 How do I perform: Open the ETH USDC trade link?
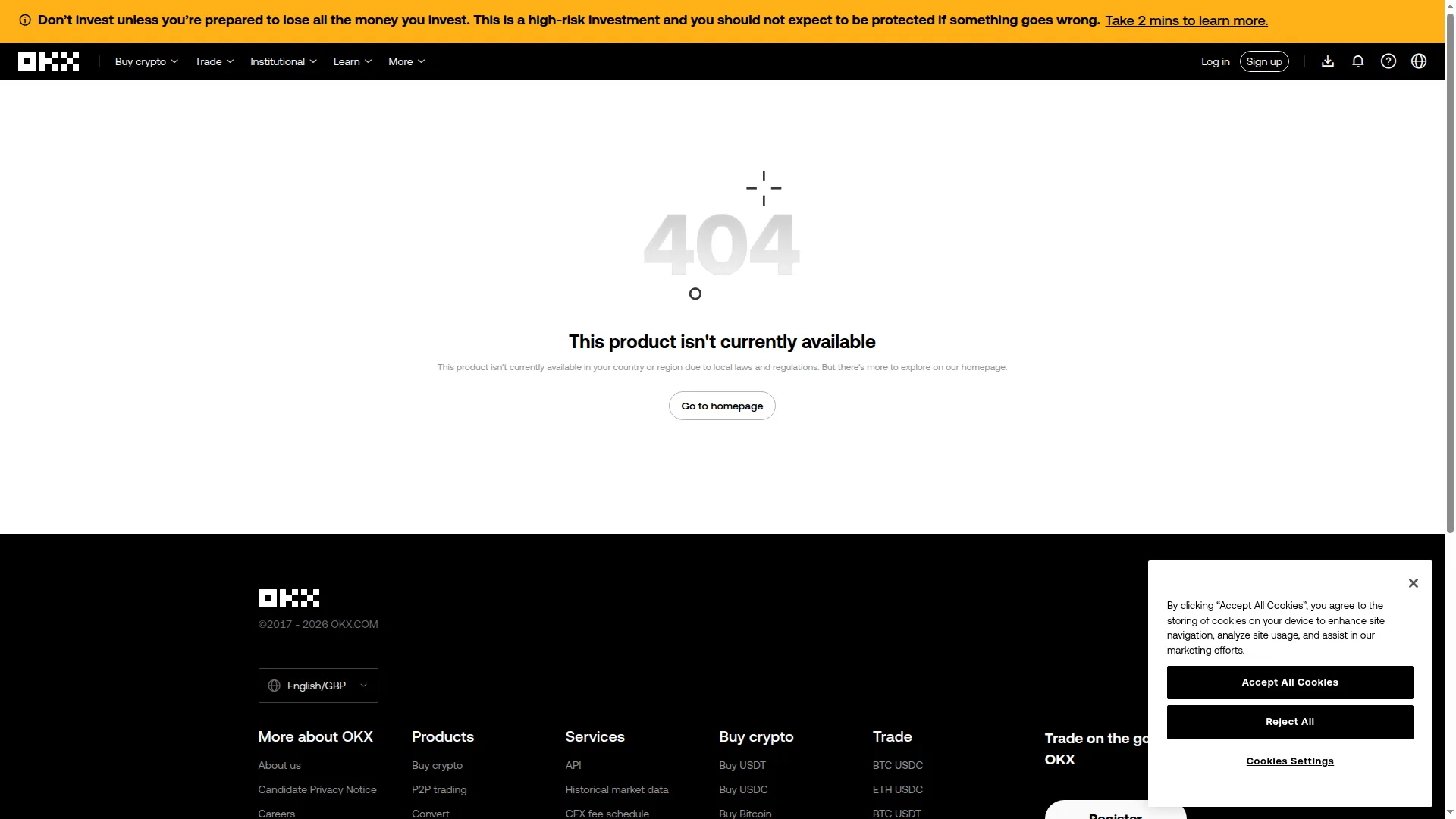coord(898,790)
